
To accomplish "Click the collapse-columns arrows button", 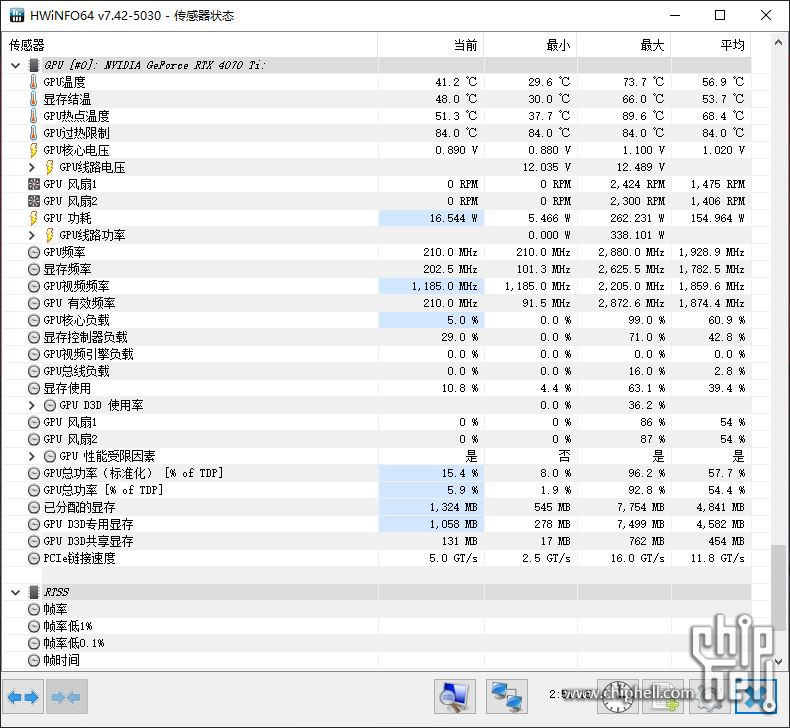I will [x=67, y=697].
